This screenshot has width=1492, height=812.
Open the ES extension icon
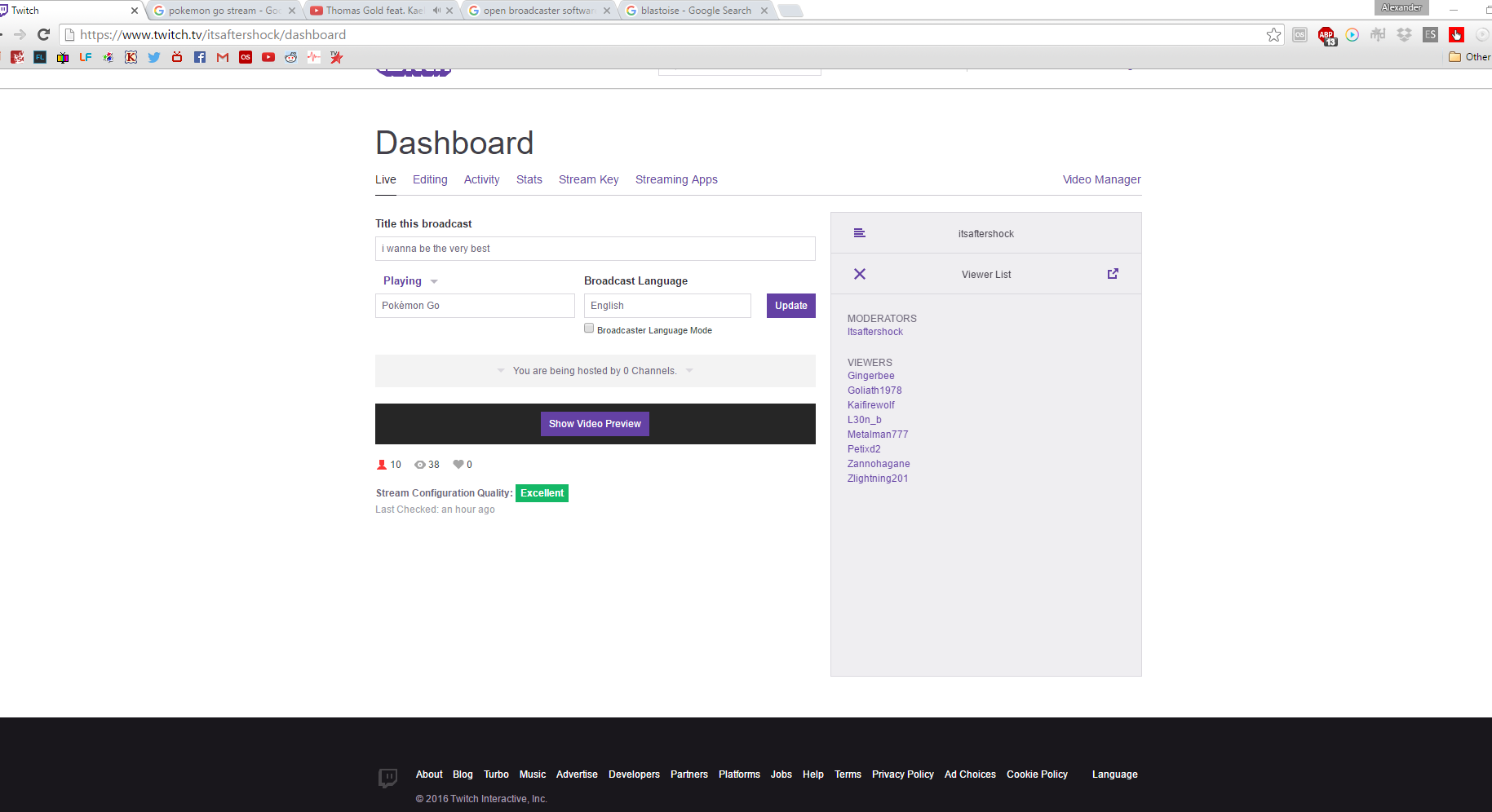(x=1430, y=34)
